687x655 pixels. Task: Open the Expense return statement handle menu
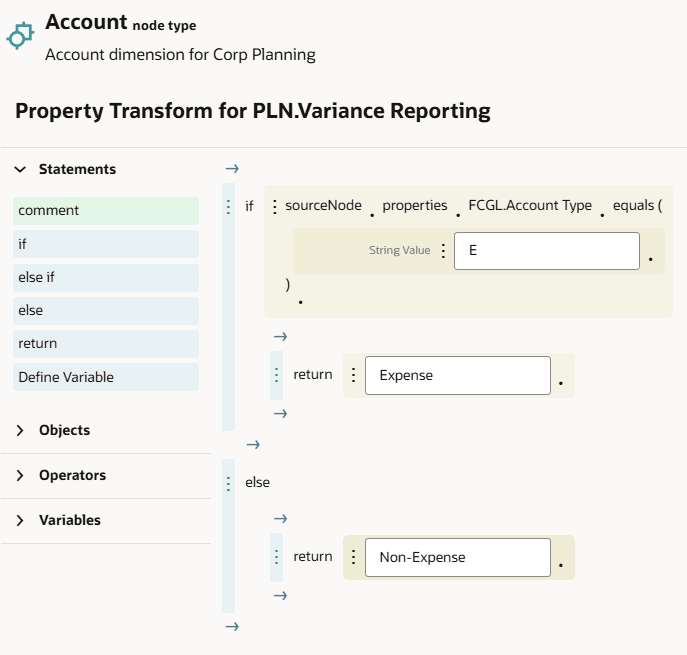pos(276,375)
